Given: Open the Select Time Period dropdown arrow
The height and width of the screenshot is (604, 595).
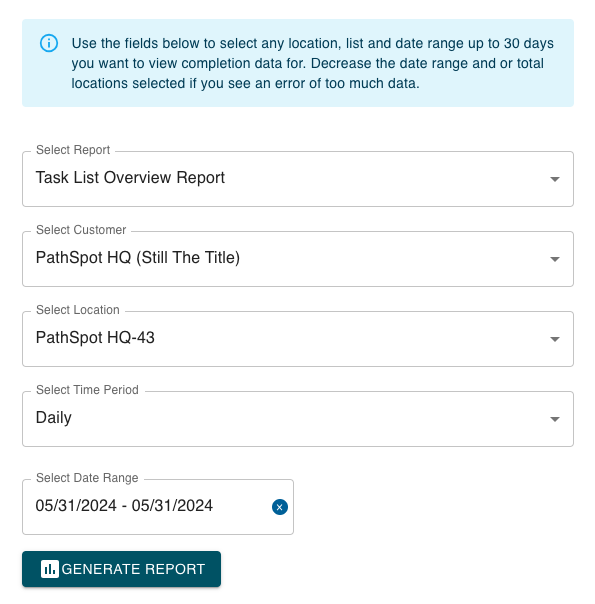Looking at the screenshot, I should 555,419.
